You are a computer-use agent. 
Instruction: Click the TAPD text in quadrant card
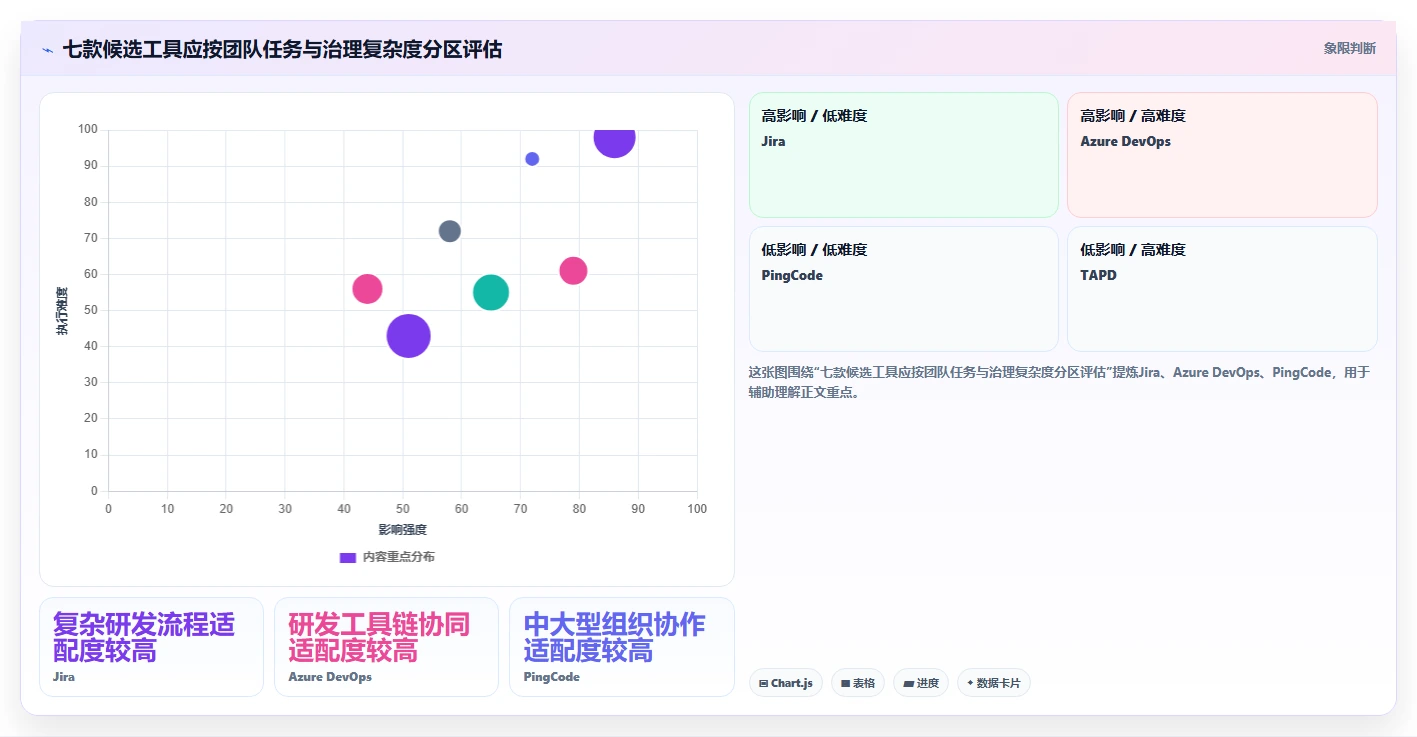click(1098, 275)
